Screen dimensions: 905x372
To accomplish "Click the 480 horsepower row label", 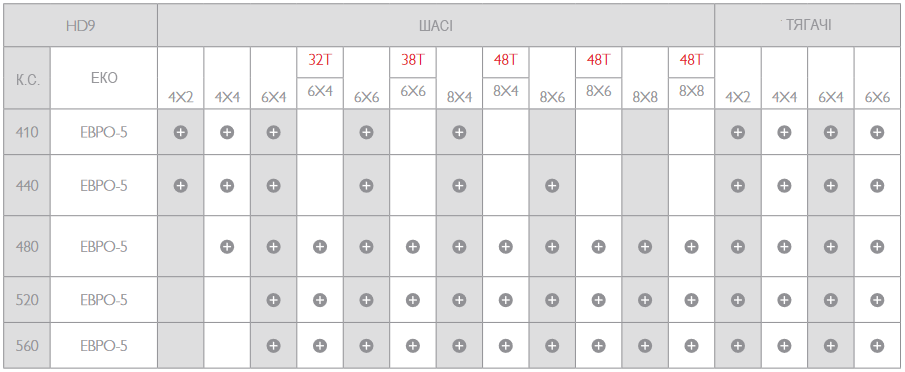I will click(x=27, y=247).
